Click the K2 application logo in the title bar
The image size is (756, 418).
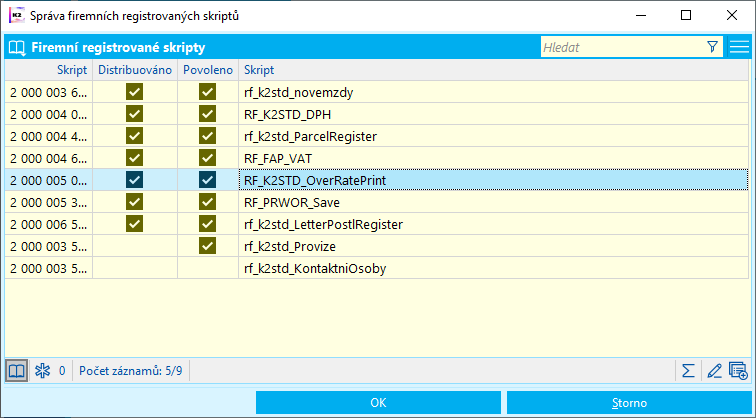17,15
